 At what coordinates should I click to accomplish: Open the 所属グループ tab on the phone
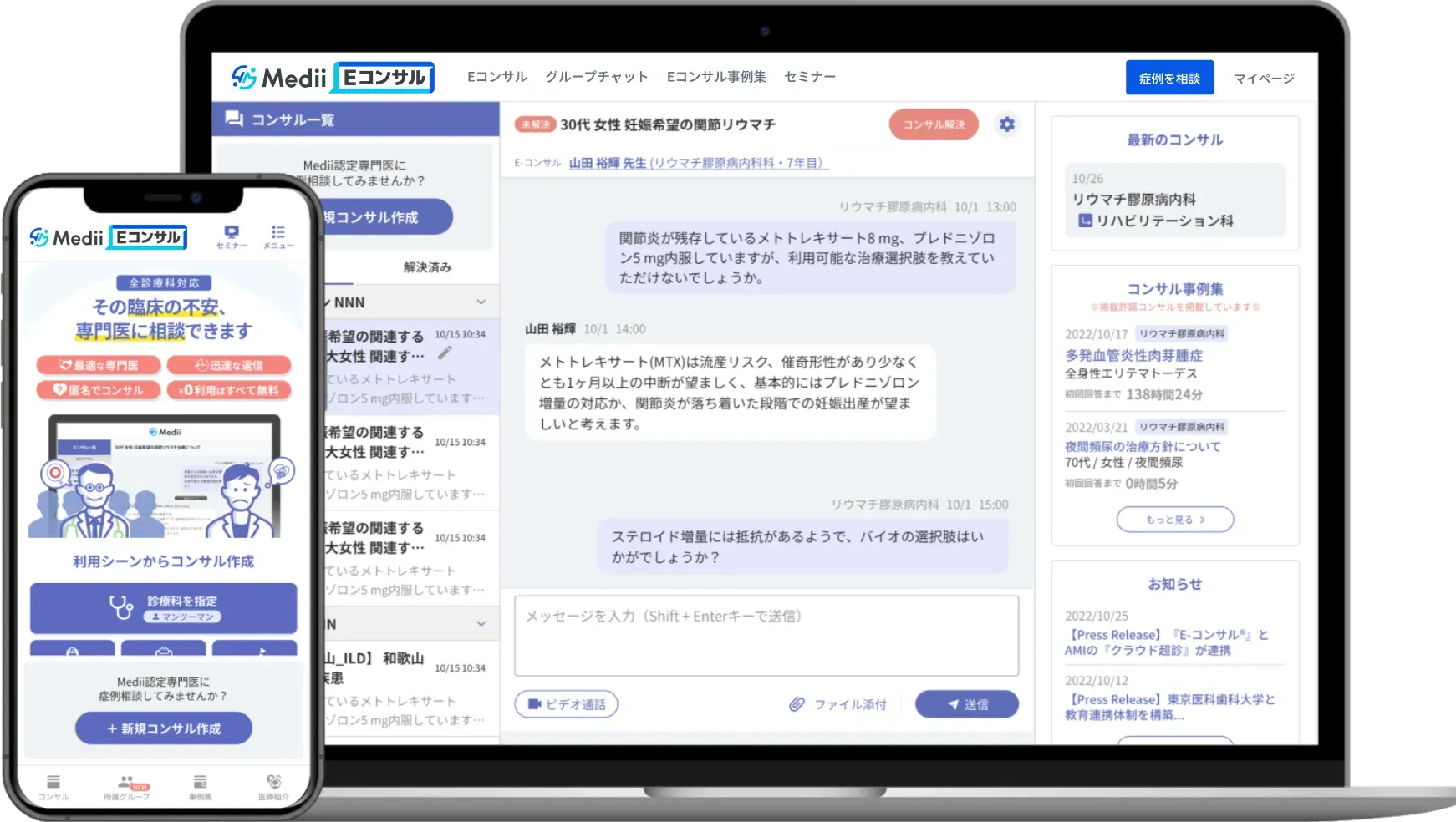click(126, 787)
